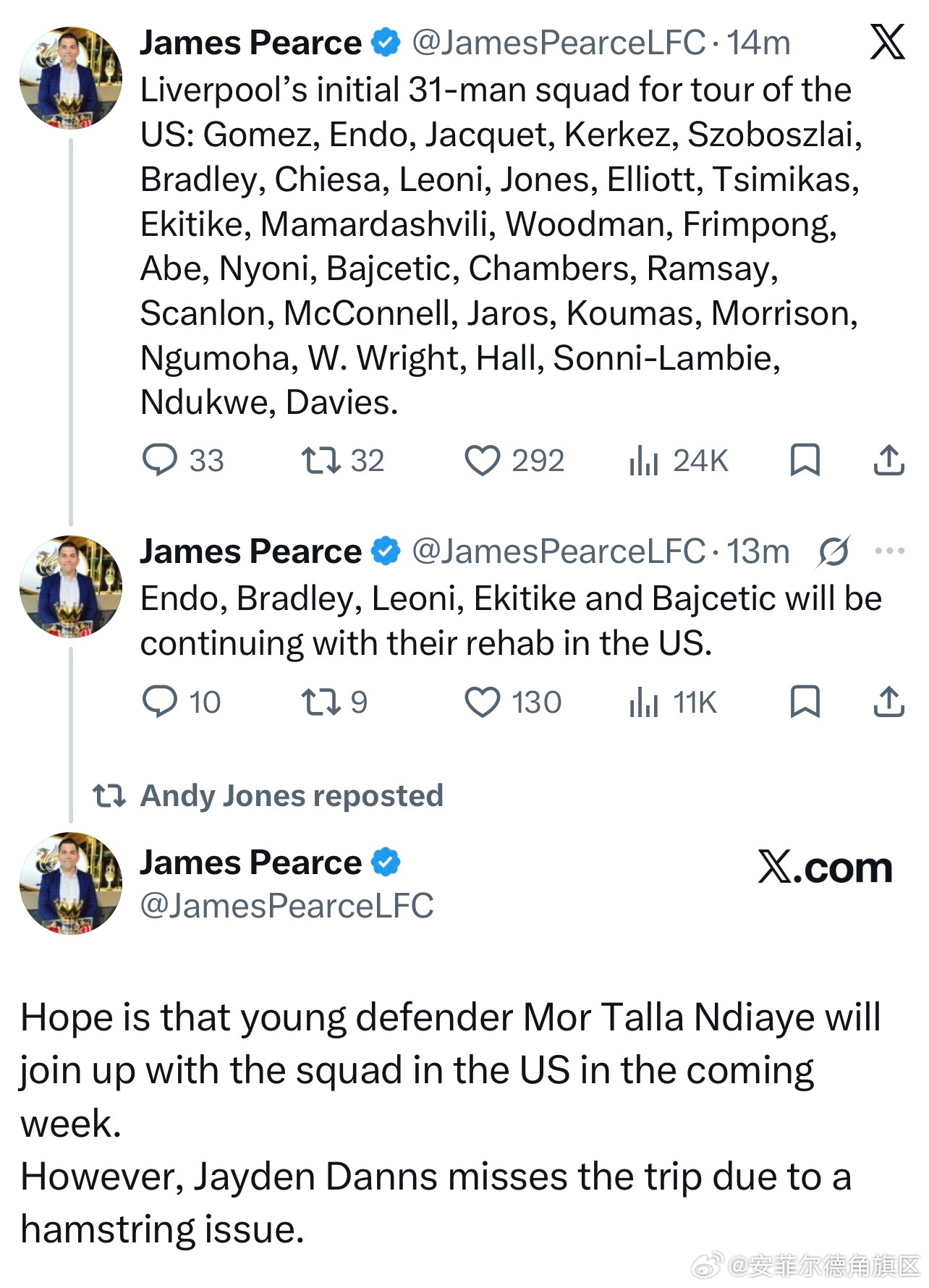Share the Liverpool squad tweet
The image size is (929, 1288).
click(889, 460)
